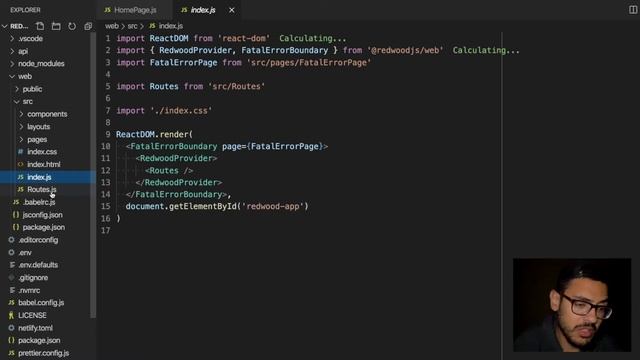Open index.css in the file tree
The height and width of the screenshot is (360, 640).
click(x=42, y=152)
